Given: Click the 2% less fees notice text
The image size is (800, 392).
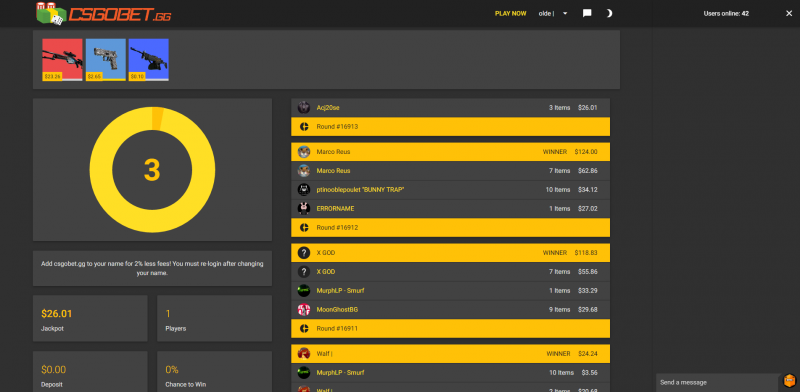Looking at the screenshot, I should tap(152, 268).
